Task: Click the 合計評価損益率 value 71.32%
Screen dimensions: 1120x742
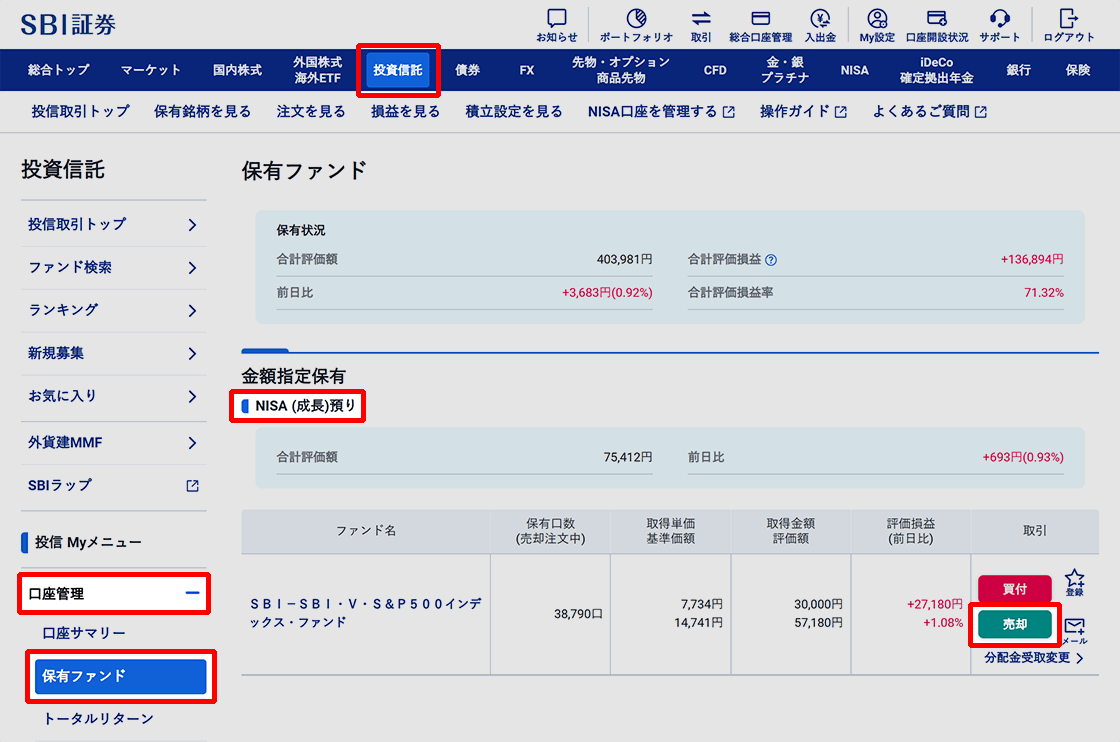Action: click(x=1044, y=293)
